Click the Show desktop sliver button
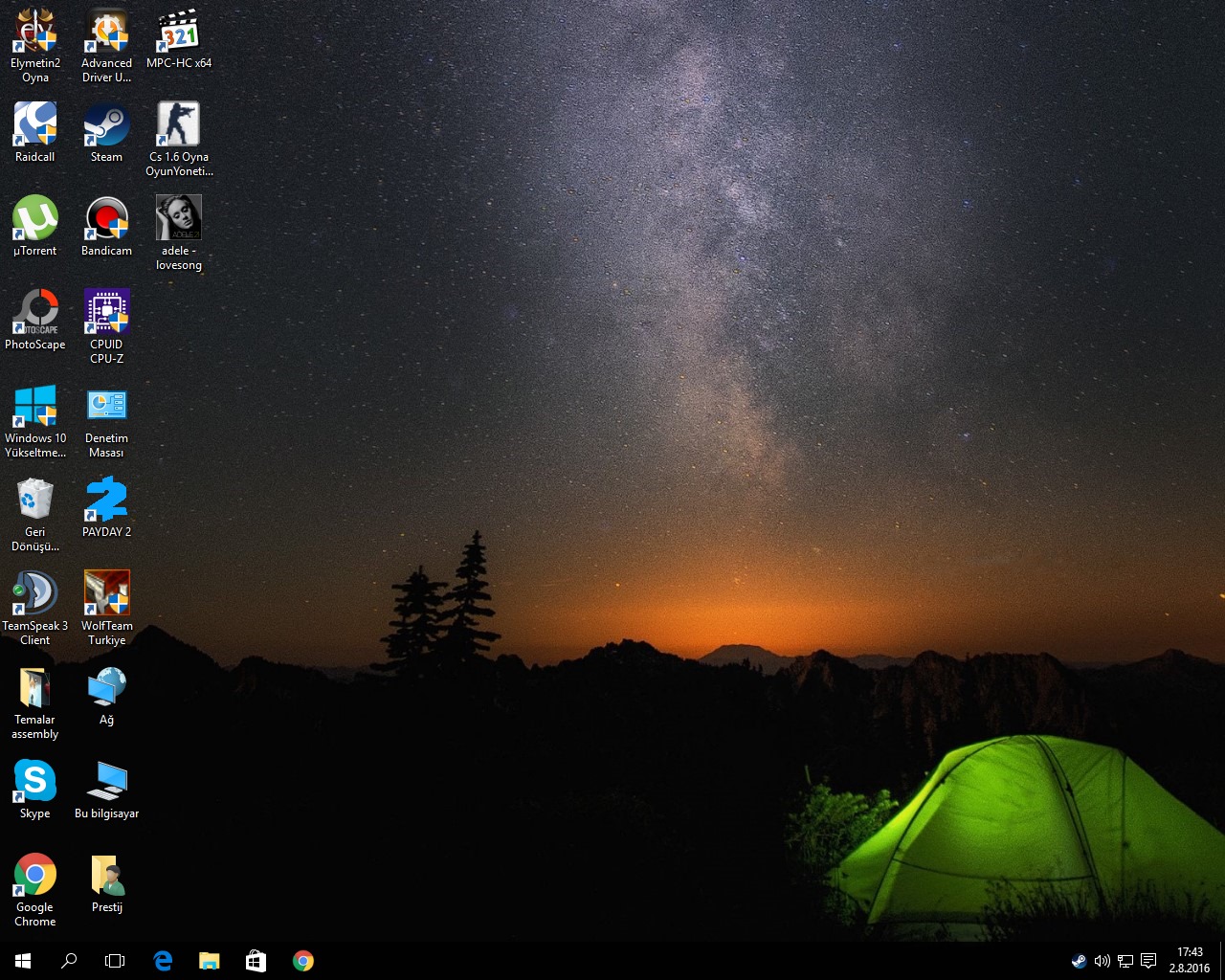 click(x=1222, y=961)
